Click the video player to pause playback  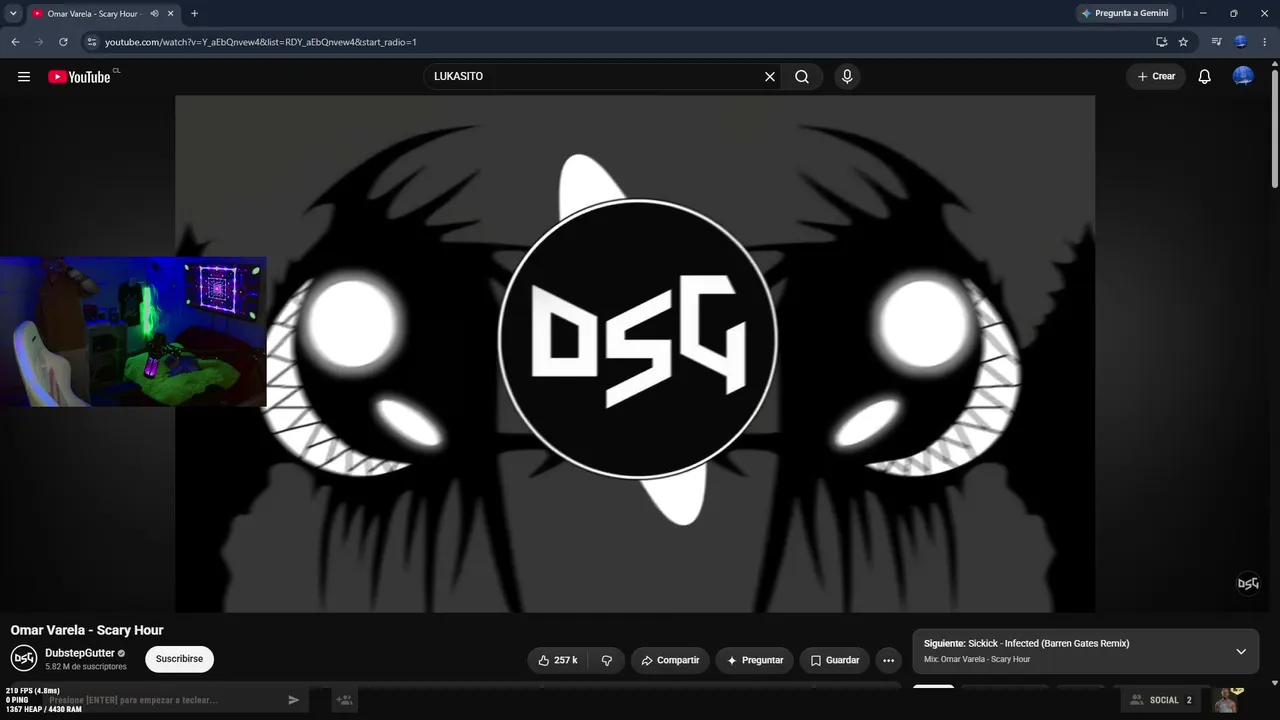[x=635, y=353]
